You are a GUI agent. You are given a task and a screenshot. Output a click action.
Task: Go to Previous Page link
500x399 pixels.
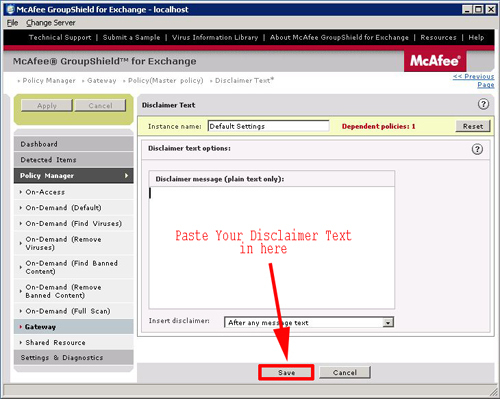(x=474, y=80)
